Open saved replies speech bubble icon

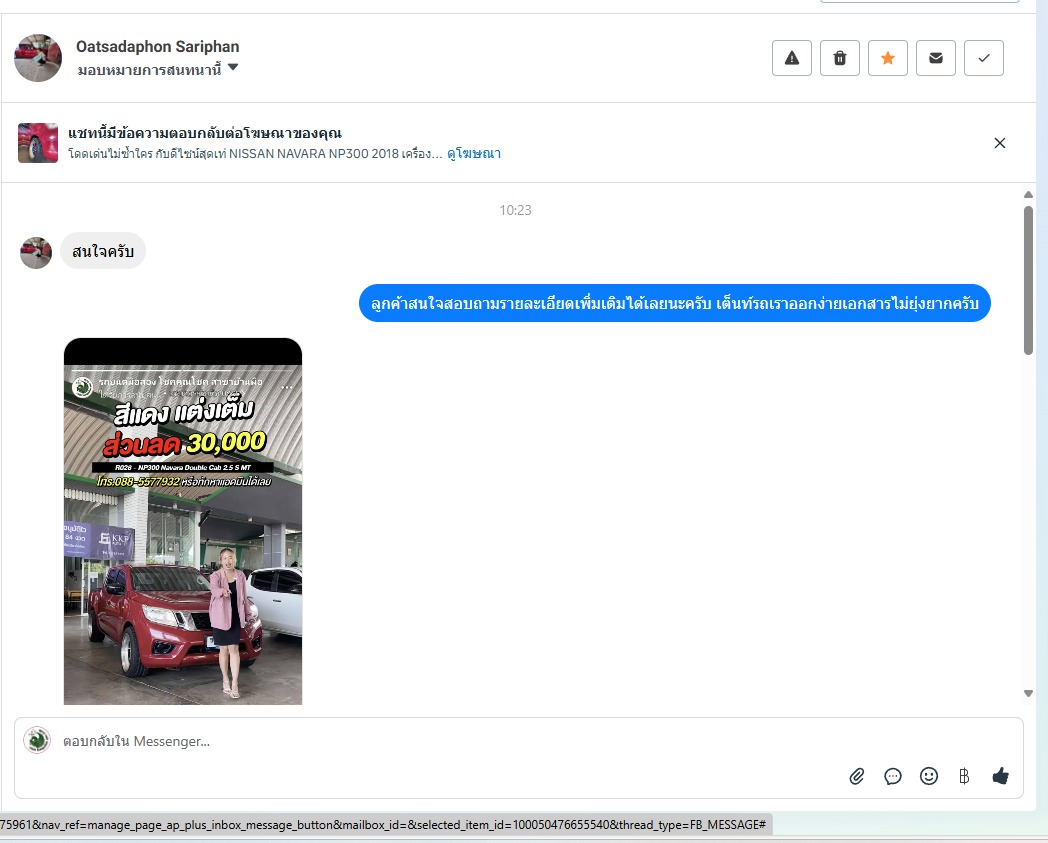tap(893, 776)
